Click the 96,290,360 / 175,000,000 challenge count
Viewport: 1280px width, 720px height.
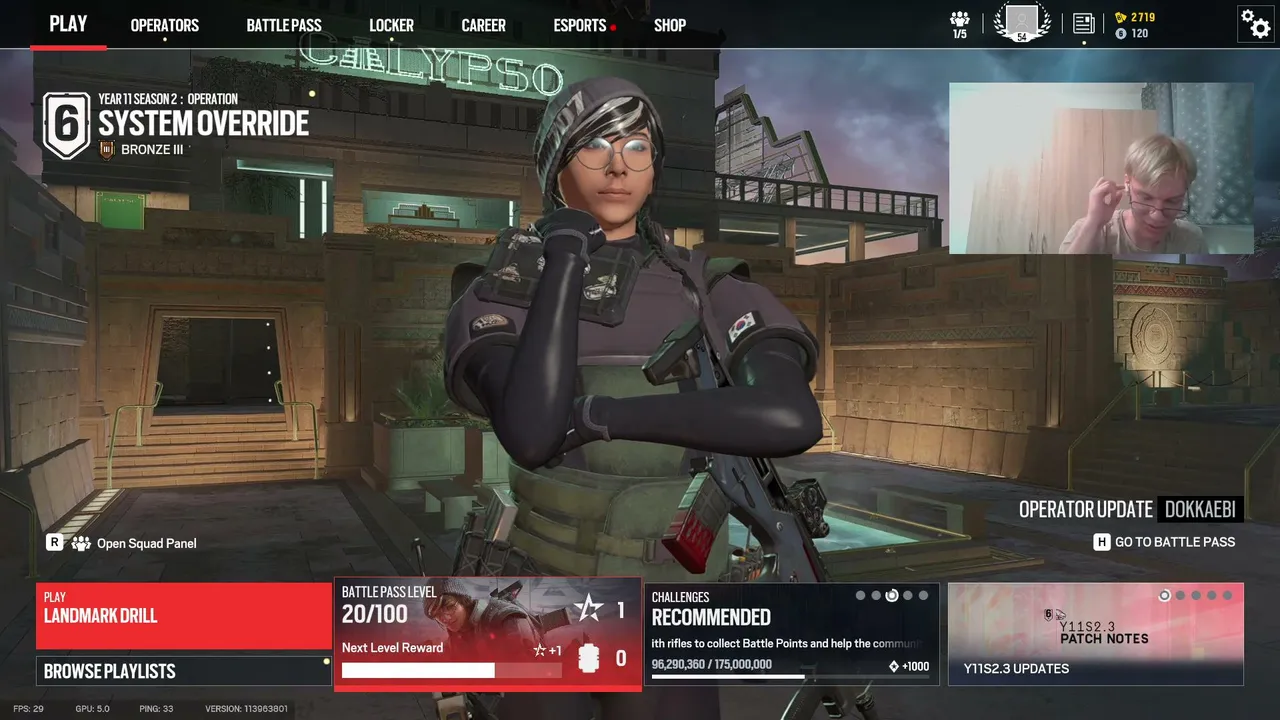(x=712, y=664)
